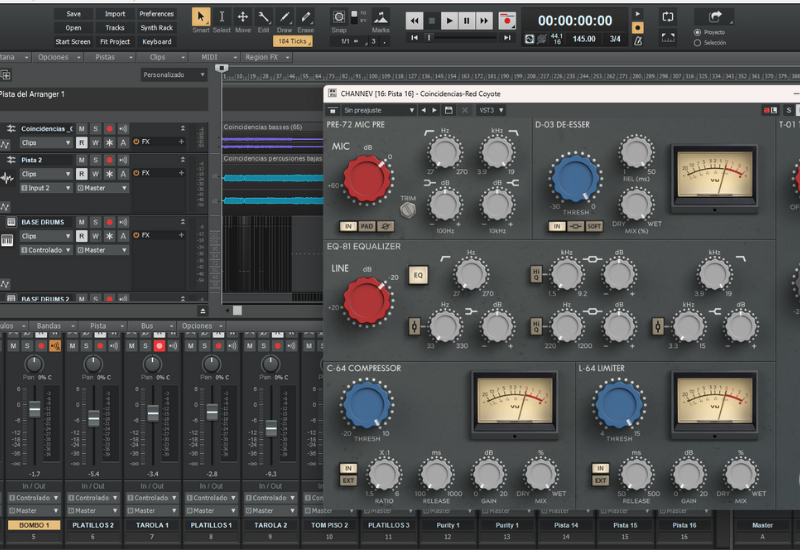
Task: Click the Save button
Action: (73, 14)
